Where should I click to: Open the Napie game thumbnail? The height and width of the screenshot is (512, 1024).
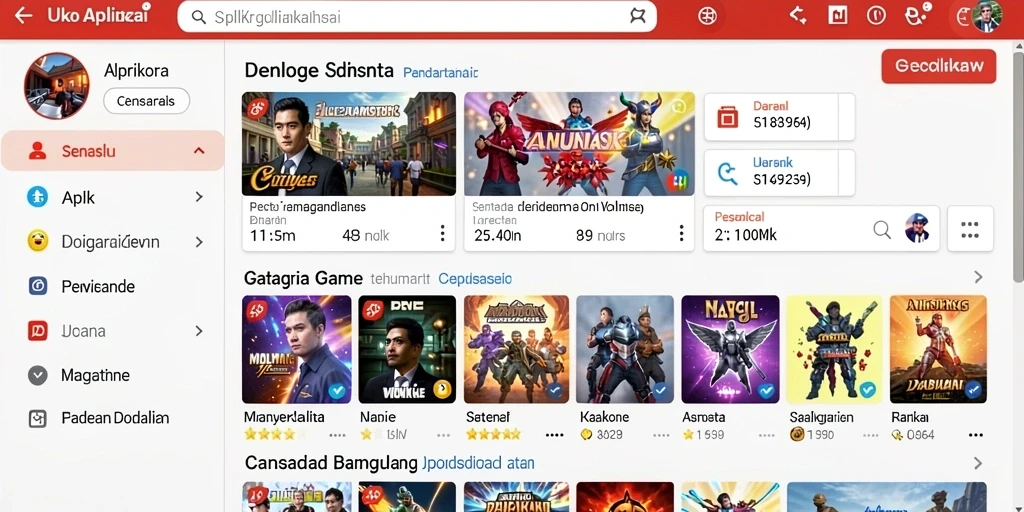(x=407, y=349)
